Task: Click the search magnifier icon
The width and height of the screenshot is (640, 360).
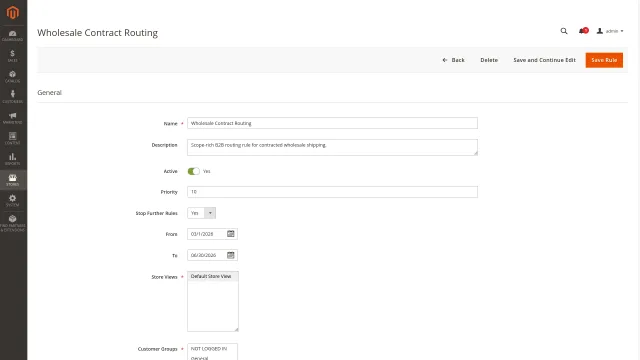Action: point(564,31)
